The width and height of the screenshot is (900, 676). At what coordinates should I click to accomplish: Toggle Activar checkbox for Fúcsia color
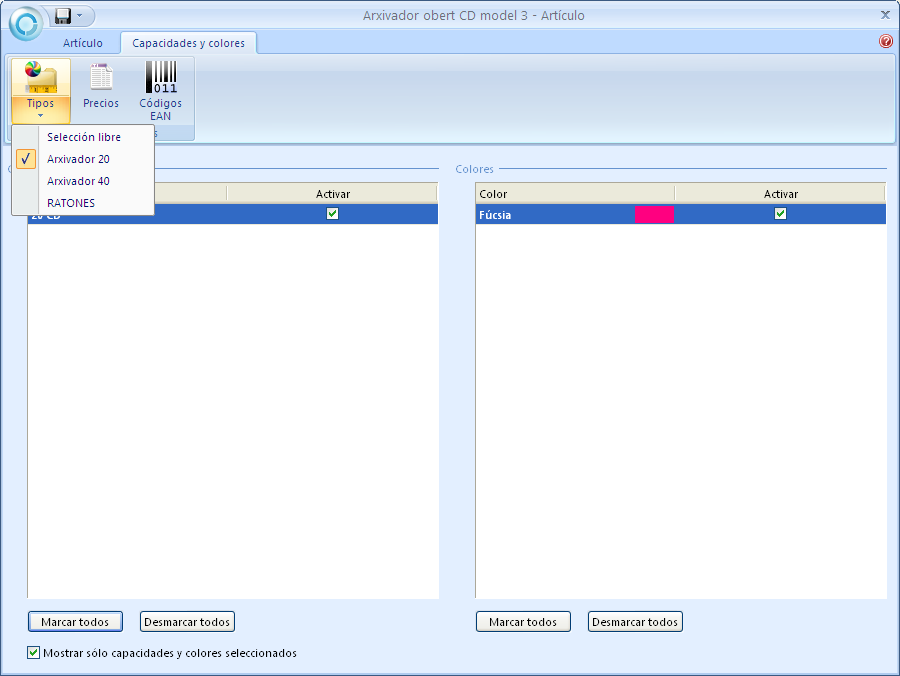click(781, 214)
